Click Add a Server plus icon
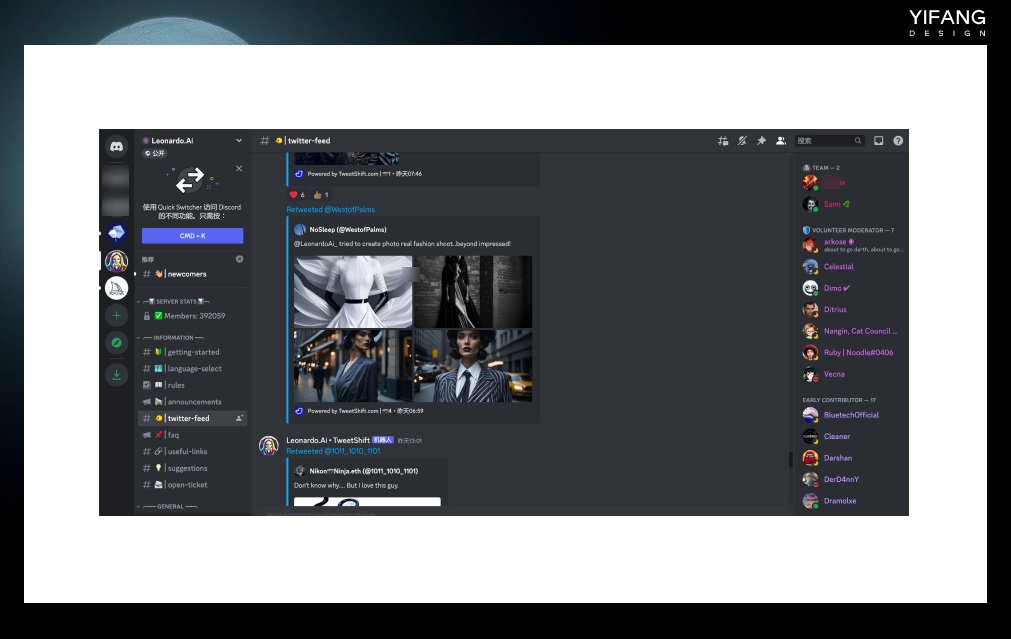This screenshot has width=1011, height=639. tap(116, 316)
